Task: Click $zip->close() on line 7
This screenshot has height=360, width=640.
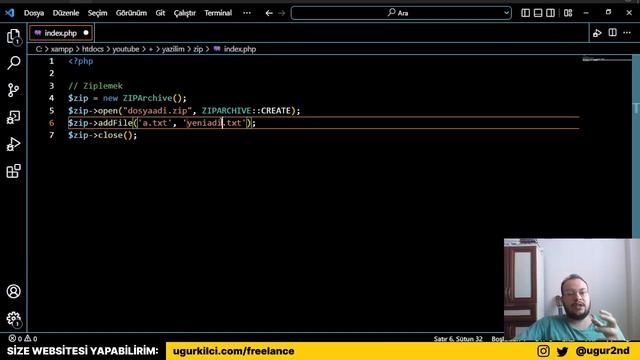Action: (x=102, y=135)
